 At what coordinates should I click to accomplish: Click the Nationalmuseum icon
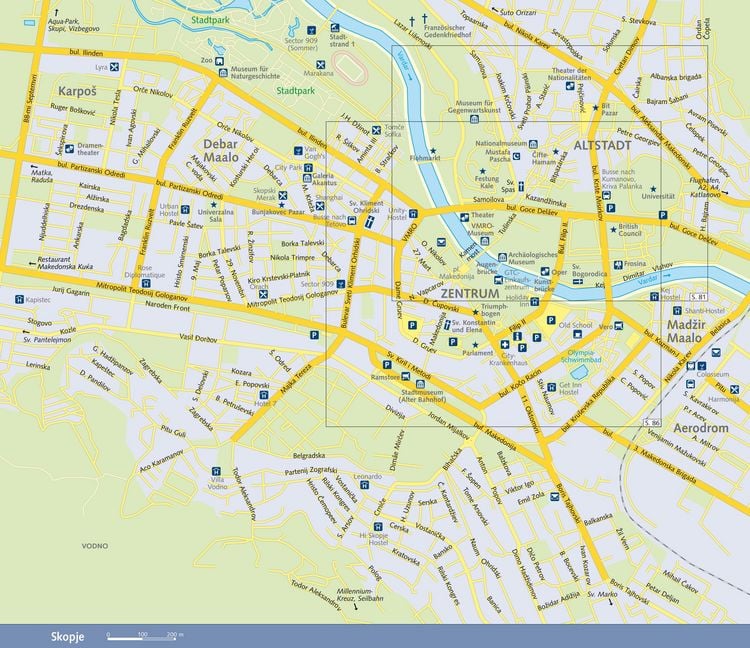coord(533,143)
